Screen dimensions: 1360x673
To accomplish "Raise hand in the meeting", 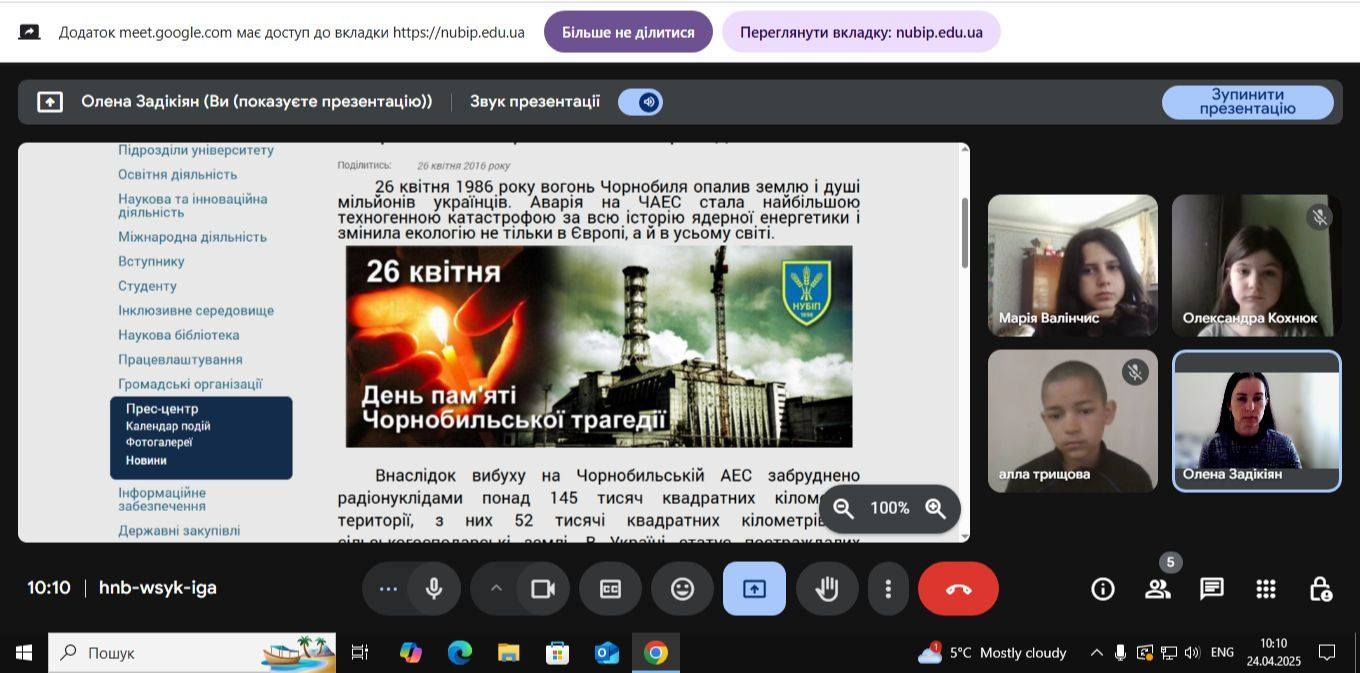I will tap(826, 589).
